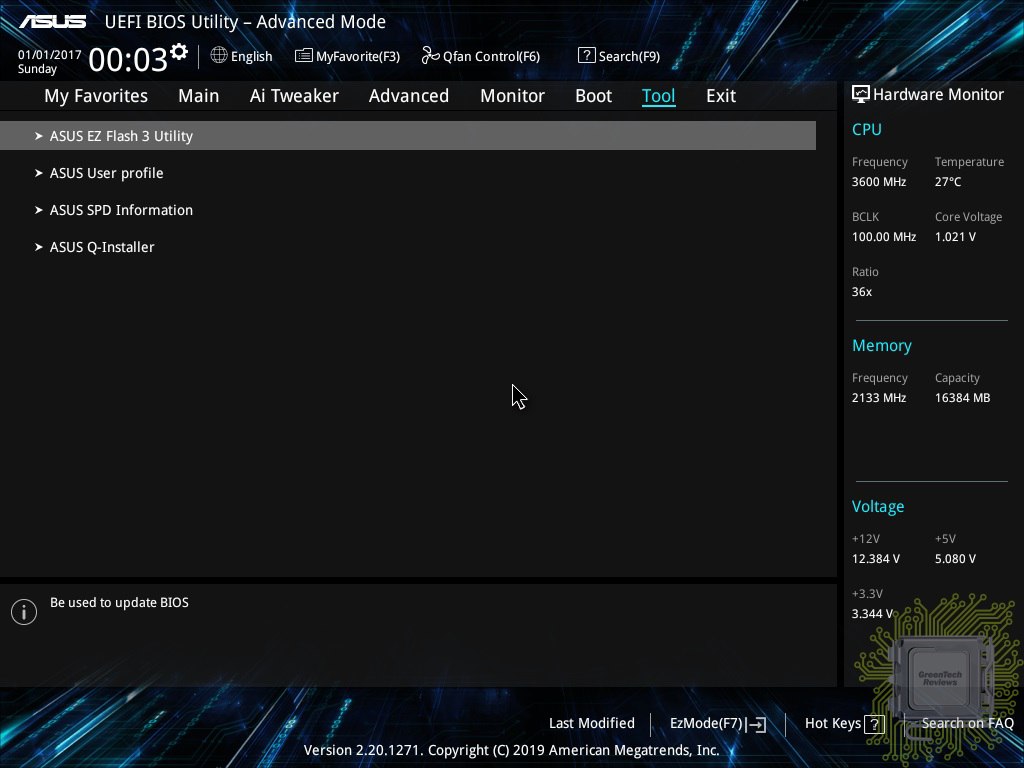Click the date 01/01/2017
Screen dimensions: 1024x768
coord(50,55)
